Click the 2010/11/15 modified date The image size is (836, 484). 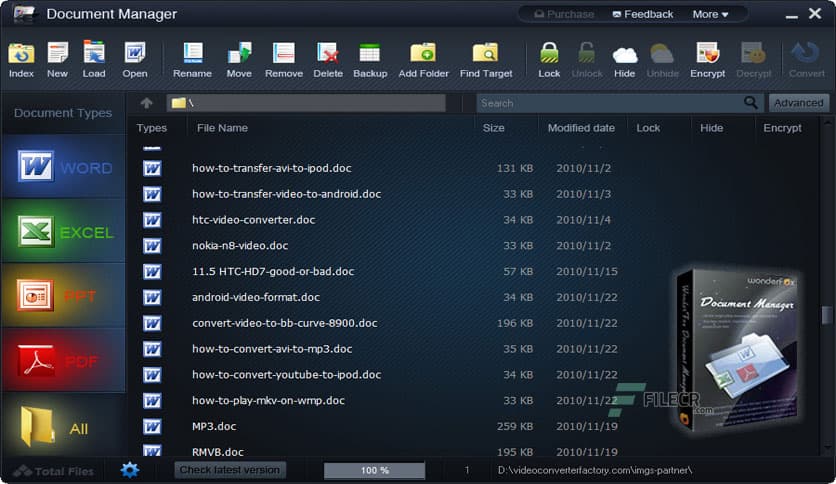(587, 271)
